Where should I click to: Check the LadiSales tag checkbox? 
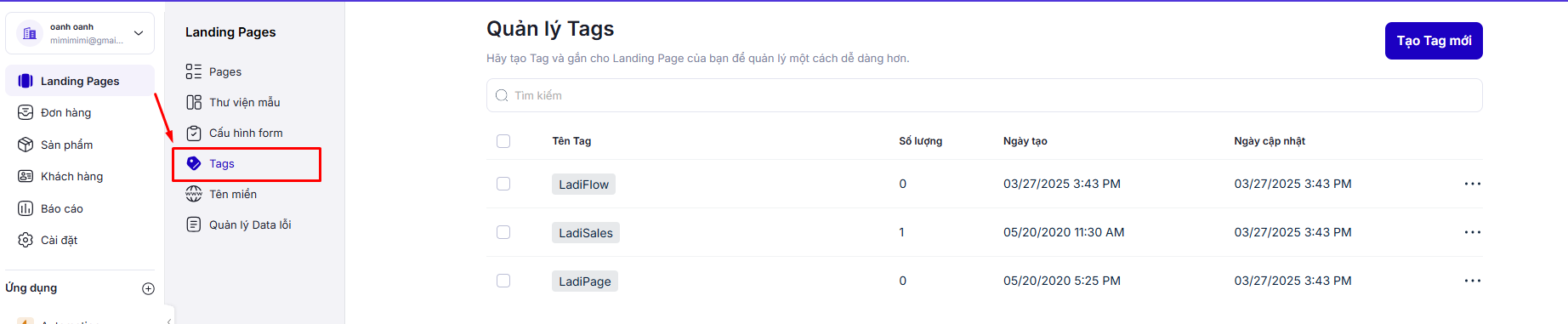coord(503,232)
